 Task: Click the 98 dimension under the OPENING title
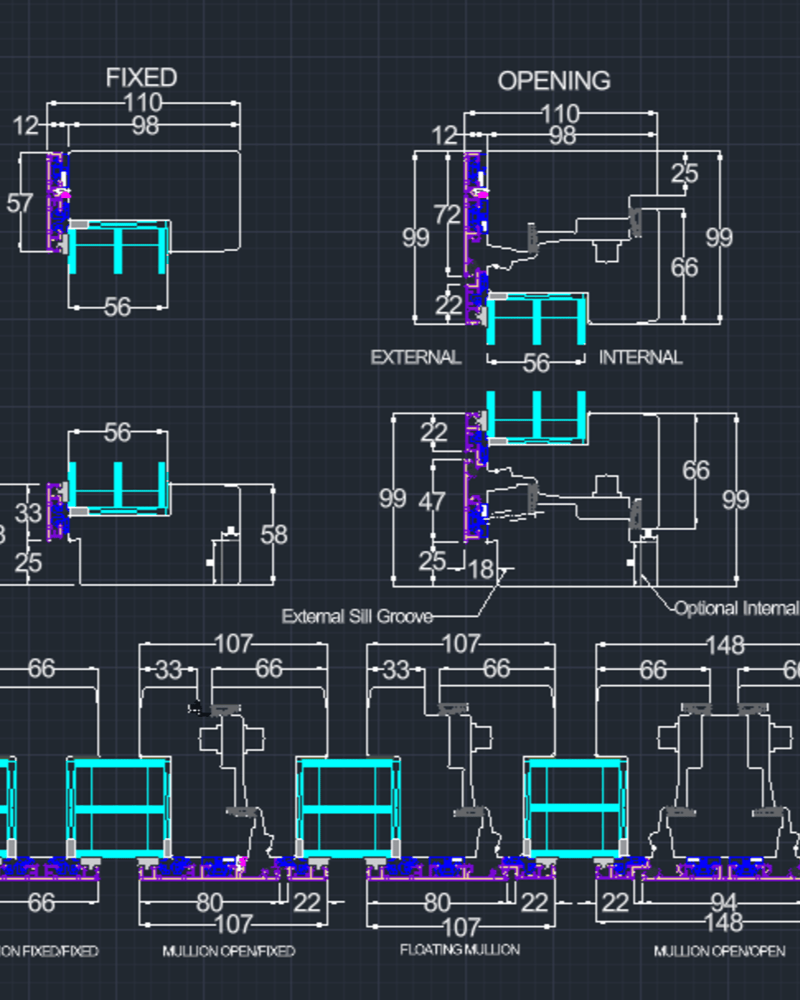(562, 135)
